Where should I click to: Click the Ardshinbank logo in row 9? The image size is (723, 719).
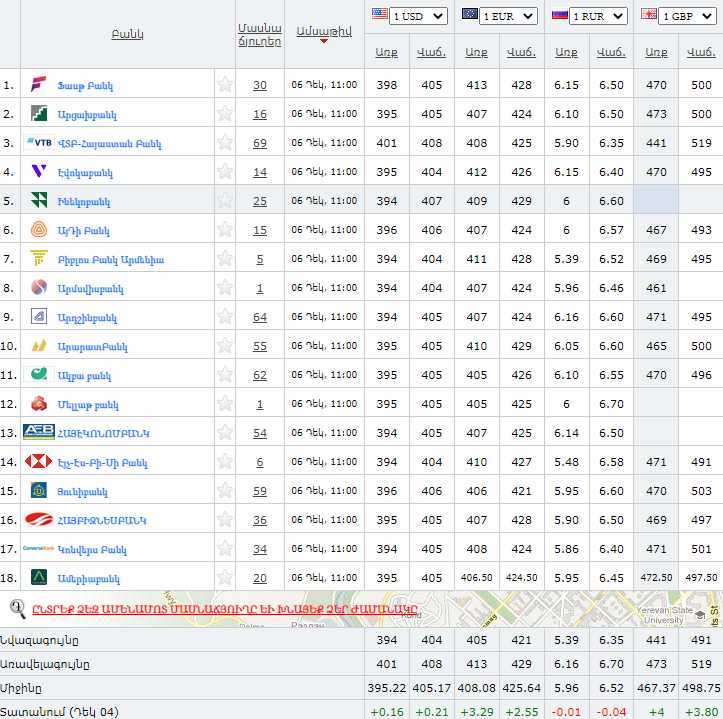39,316
